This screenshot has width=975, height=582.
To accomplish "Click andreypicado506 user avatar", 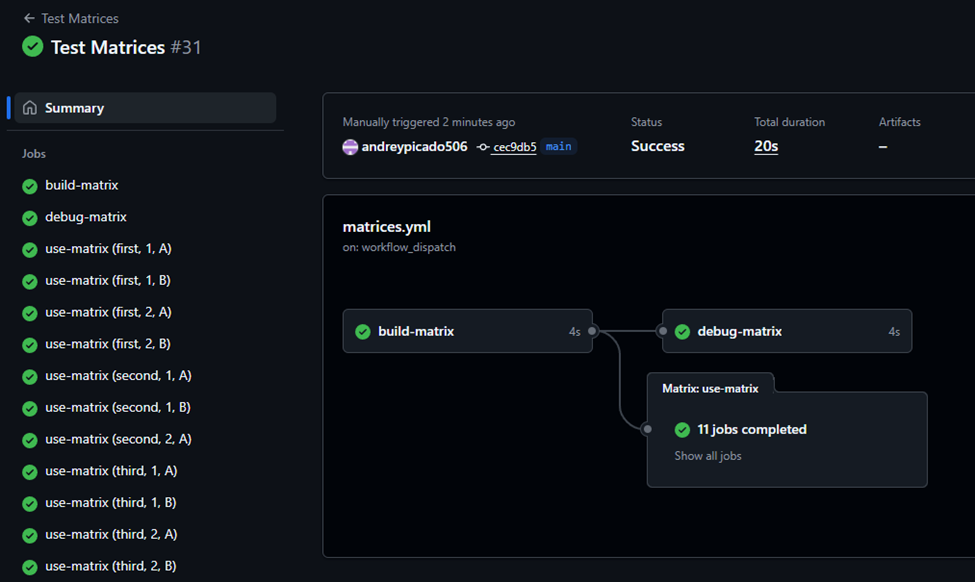I will click(x=350, y=147).
